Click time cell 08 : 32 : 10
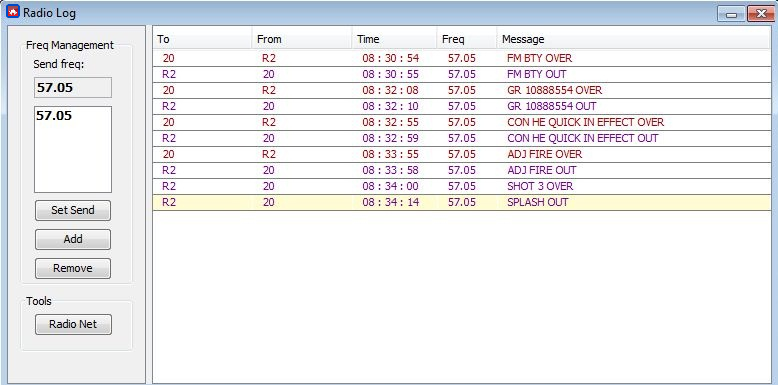 [x=390, y=106]
